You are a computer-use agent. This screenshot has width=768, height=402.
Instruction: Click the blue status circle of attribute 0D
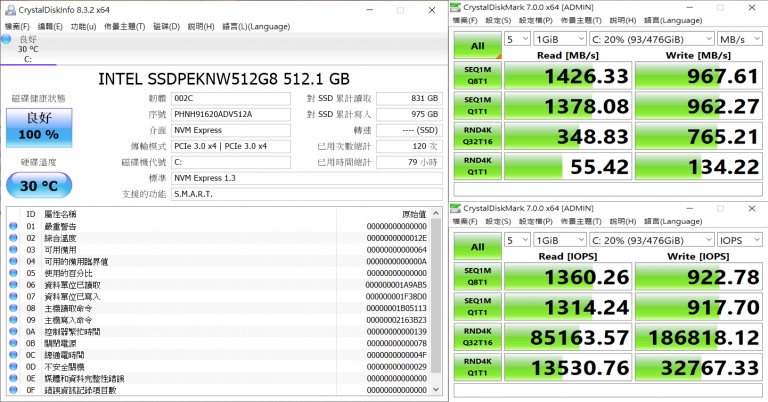click(13, 367)
